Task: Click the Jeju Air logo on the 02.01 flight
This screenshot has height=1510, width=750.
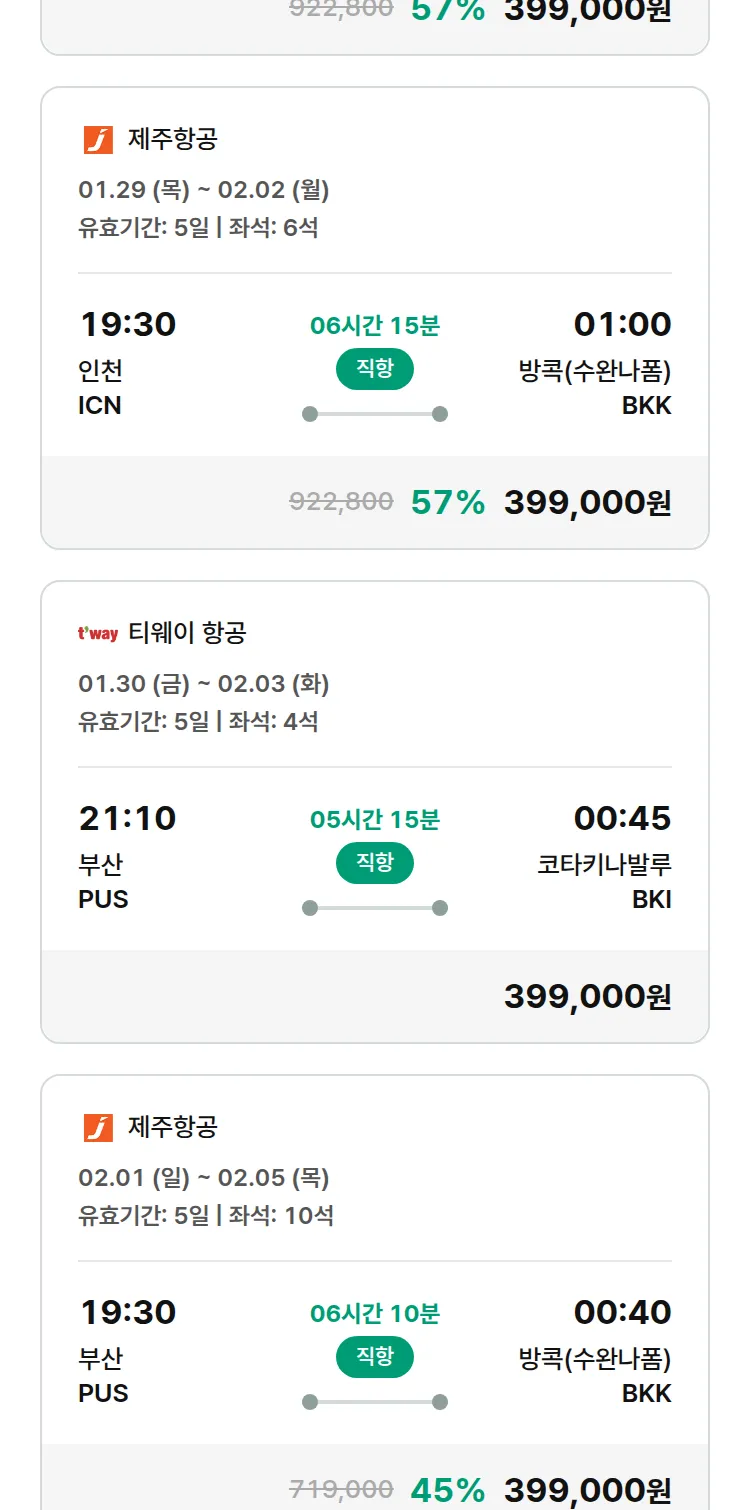Action: 98,1128
